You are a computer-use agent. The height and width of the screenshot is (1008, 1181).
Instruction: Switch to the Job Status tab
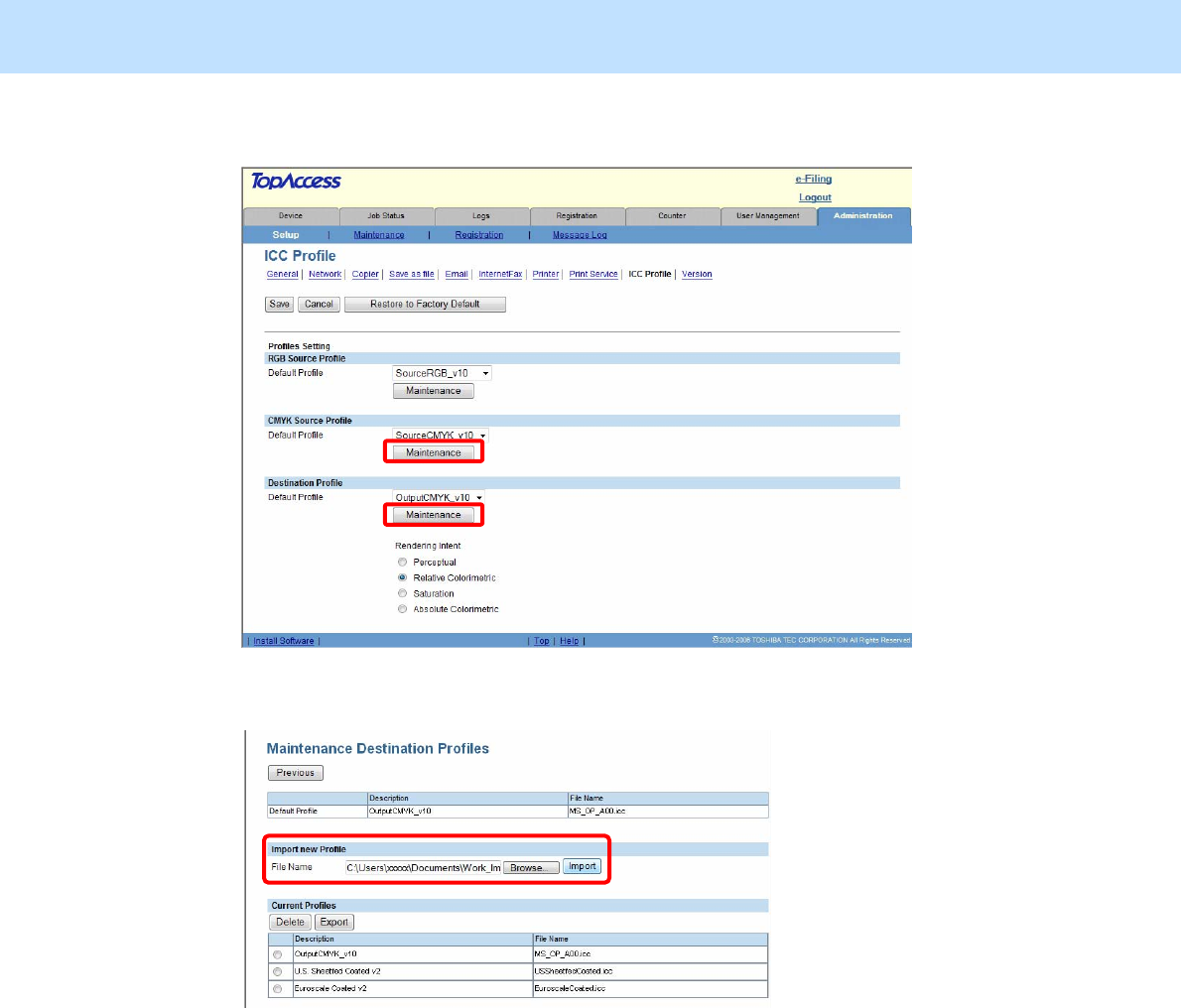point(386,216)
